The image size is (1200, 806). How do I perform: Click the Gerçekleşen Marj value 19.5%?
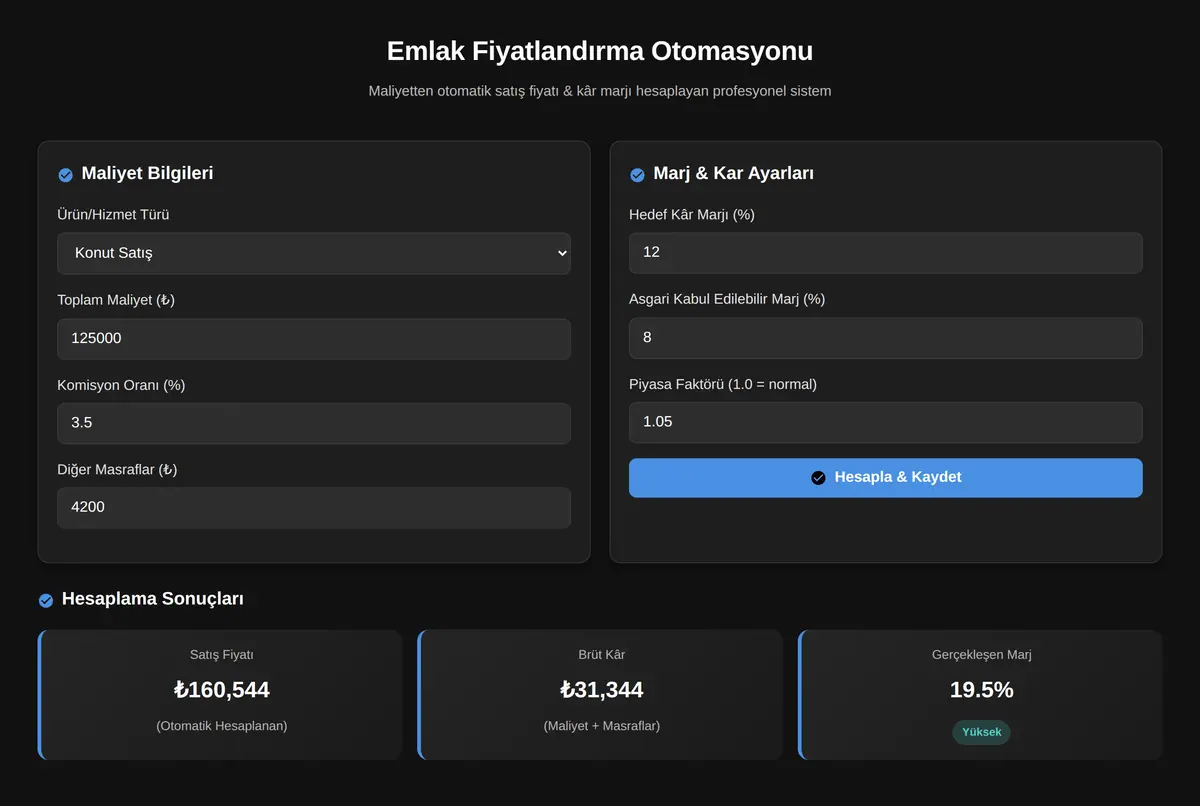pyautogui.click(x=981, y=690)
